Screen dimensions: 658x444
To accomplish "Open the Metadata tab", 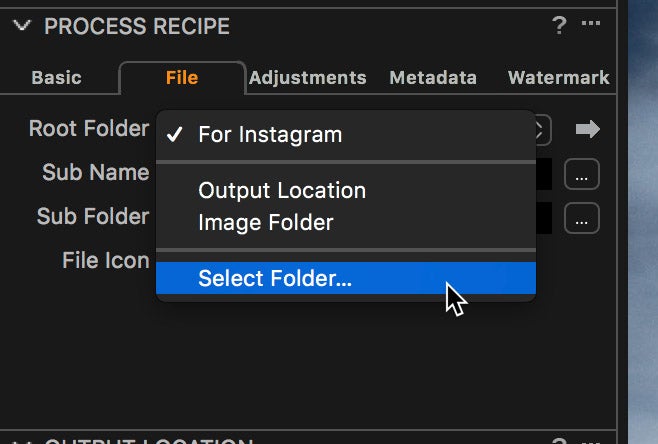I will click(433, 78).
